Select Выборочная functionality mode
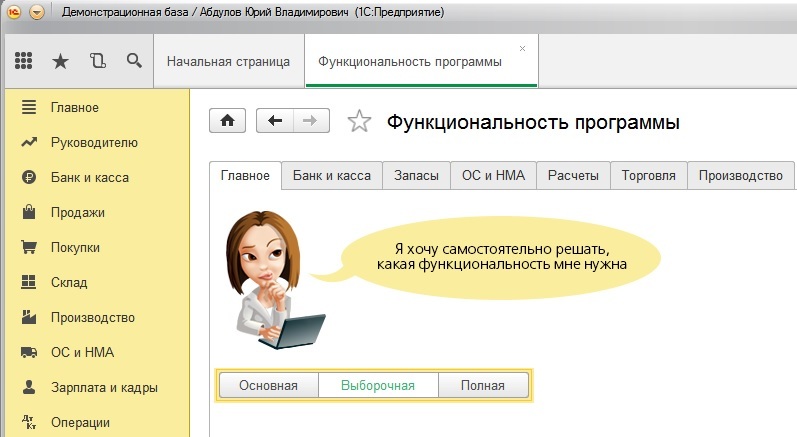Screen dimensions: 797x437 point(377,386)
